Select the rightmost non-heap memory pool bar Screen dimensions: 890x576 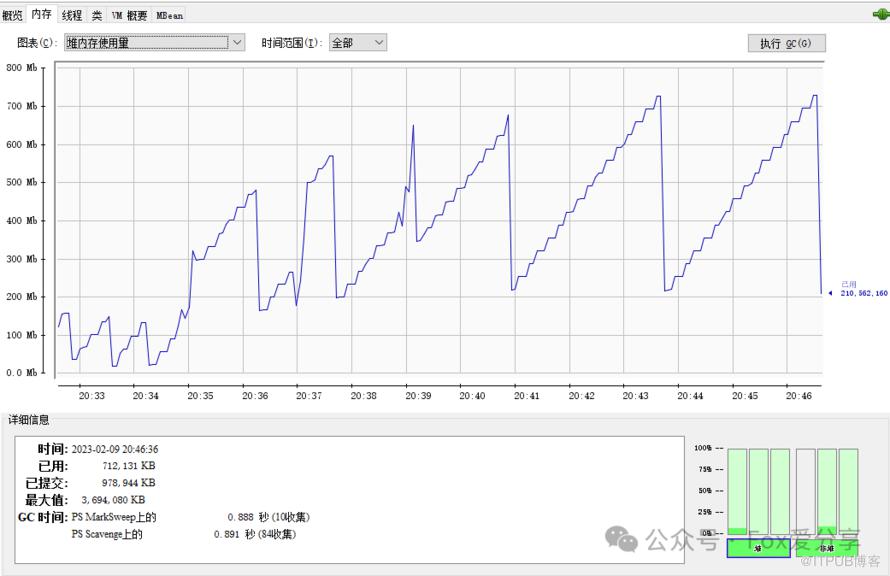[x=848, y=491]
